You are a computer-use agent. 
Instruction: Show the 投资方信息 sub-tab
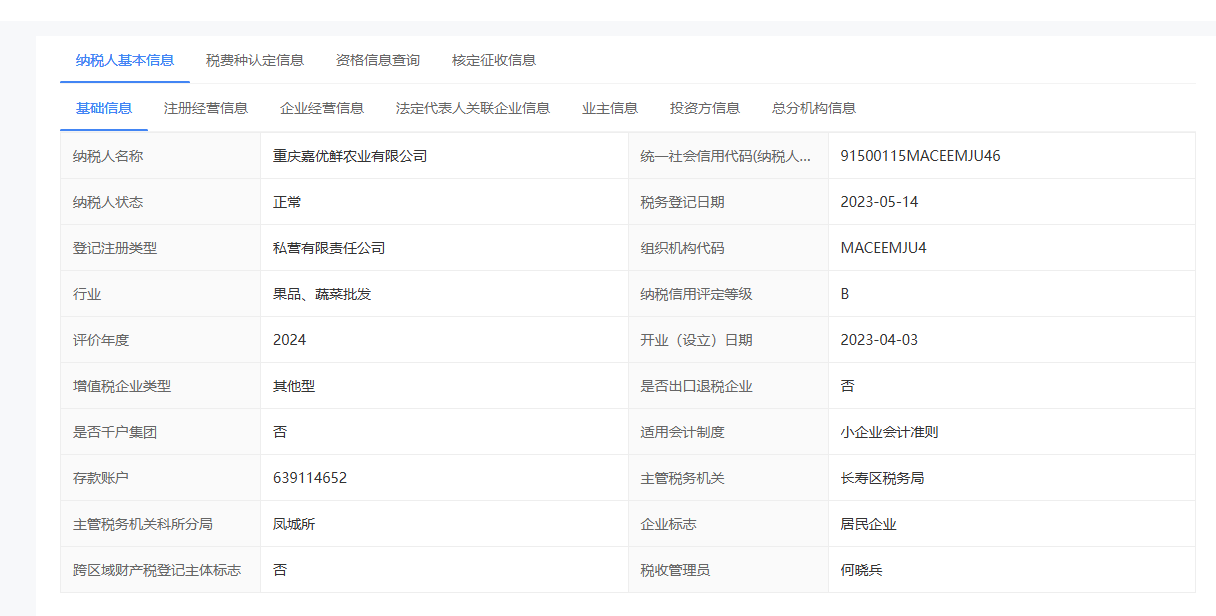(705, 108)
